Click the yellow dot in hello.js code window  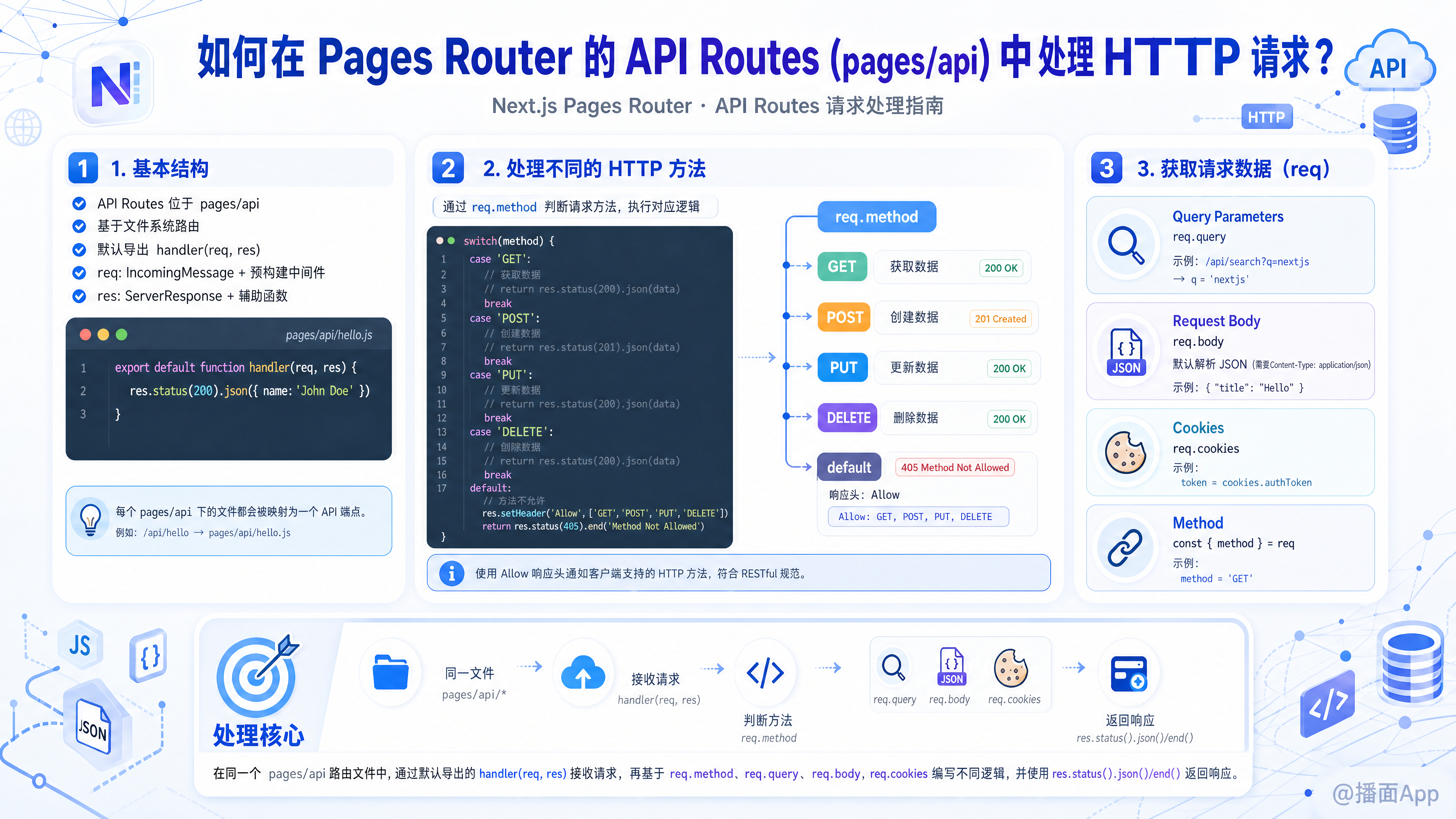tap(104, 334)
